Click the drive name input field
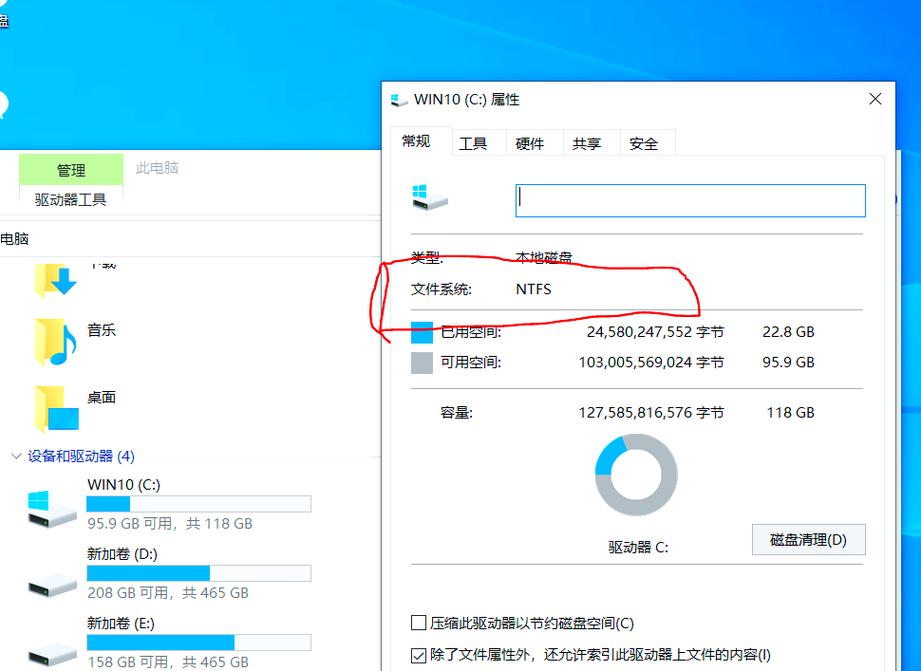 (x=690, y=200)
